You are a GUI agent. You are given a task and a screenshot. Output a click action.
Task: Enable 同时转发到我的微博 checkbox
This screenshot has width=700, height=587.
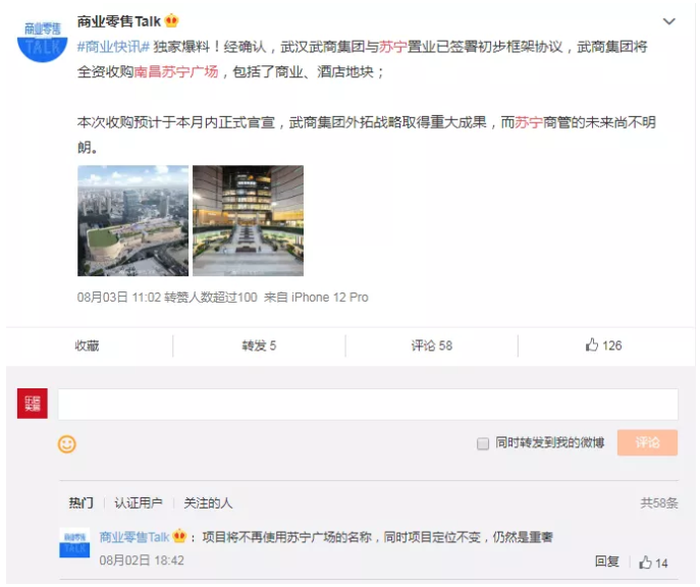coord(483,444)
